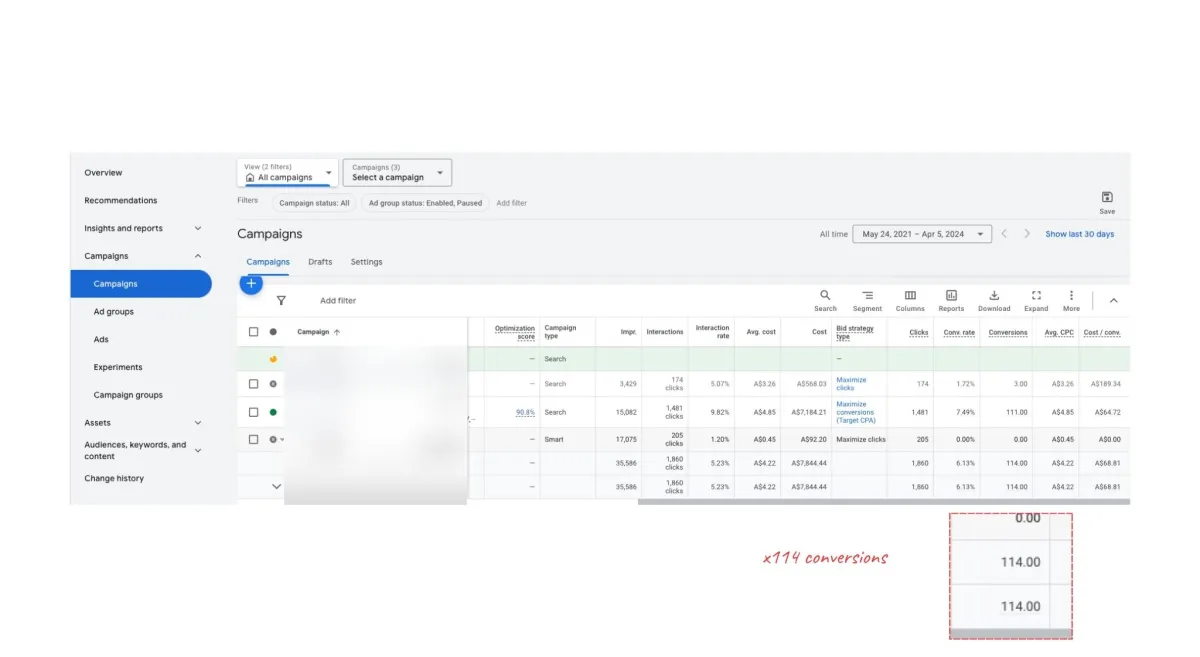
Task: Download the campaigns table
Action: coord(994,301)
